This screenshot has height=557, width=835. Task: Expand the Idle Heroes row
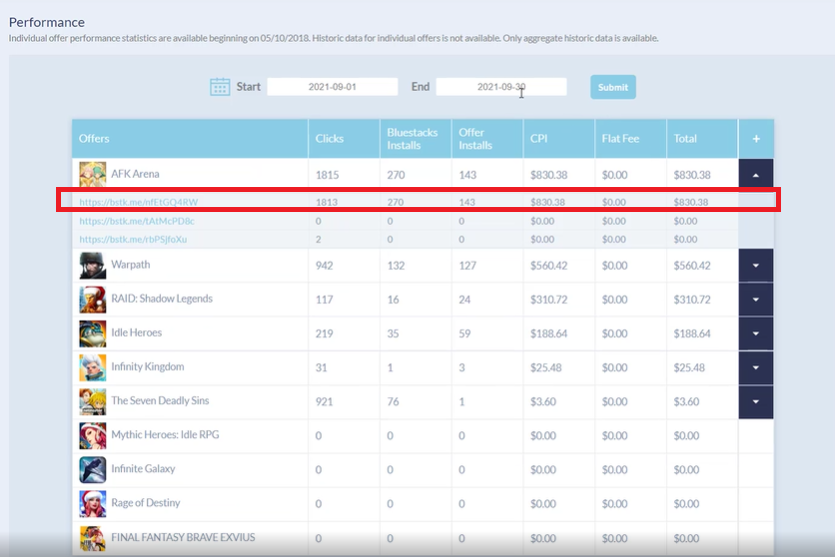(756, 333)
